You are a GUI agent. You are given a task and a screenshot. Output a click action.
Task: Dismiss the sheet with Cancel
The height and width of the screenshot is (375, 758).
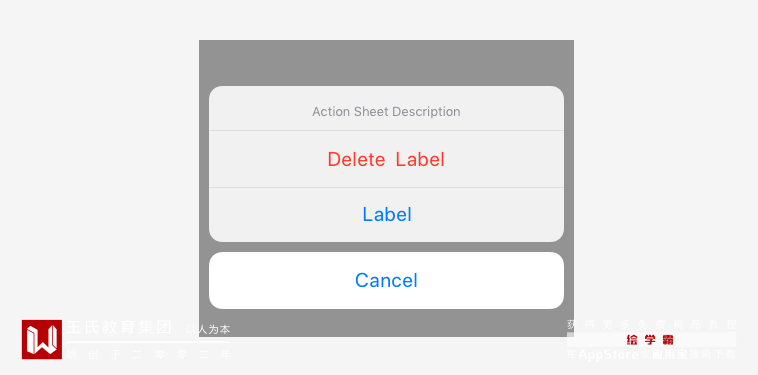tap(386, 280)
